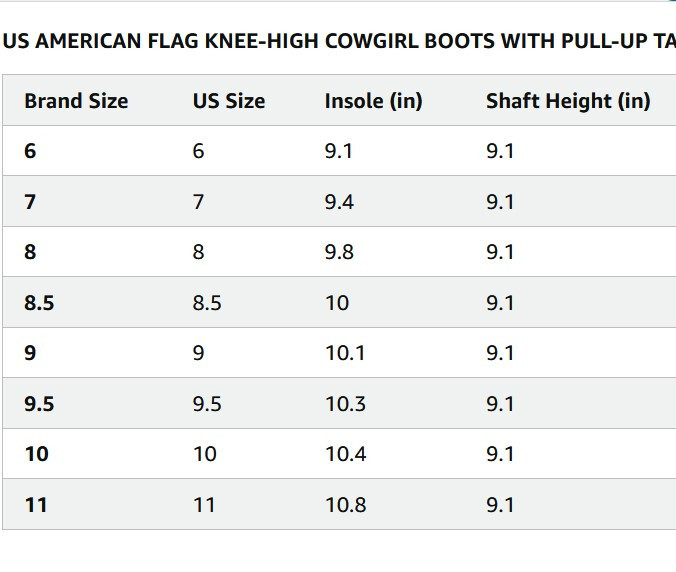Click the shaft height in the size 10 row

[x=500, y=454]
